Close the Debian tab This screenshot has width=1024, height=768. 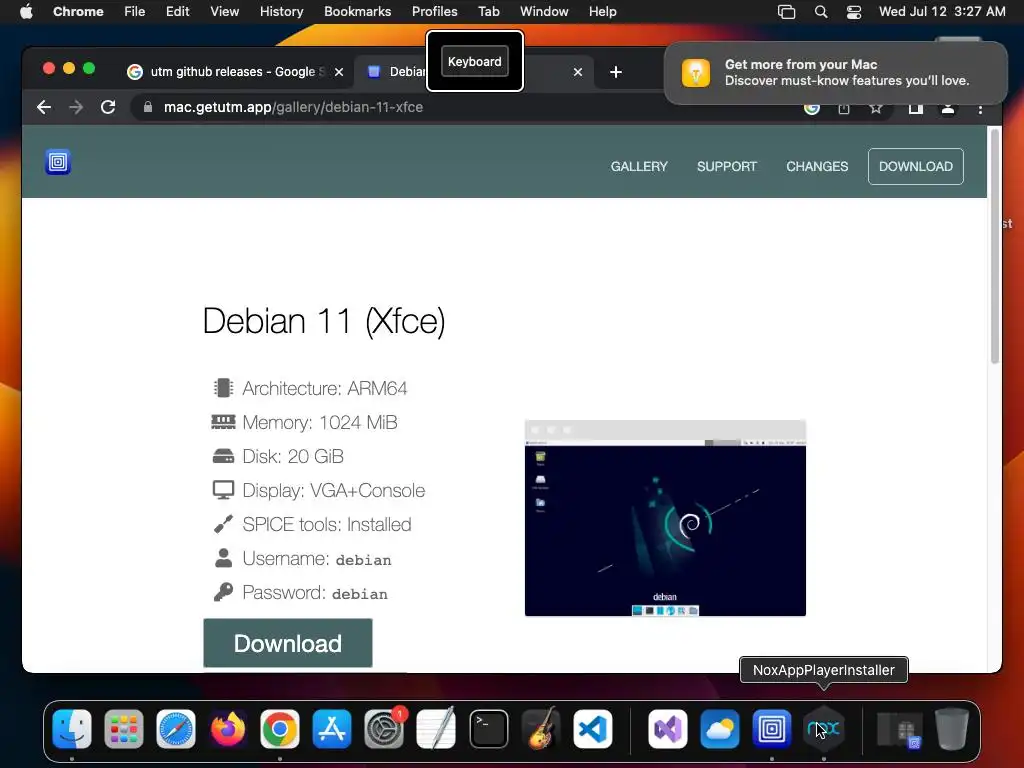click(577, 72)
